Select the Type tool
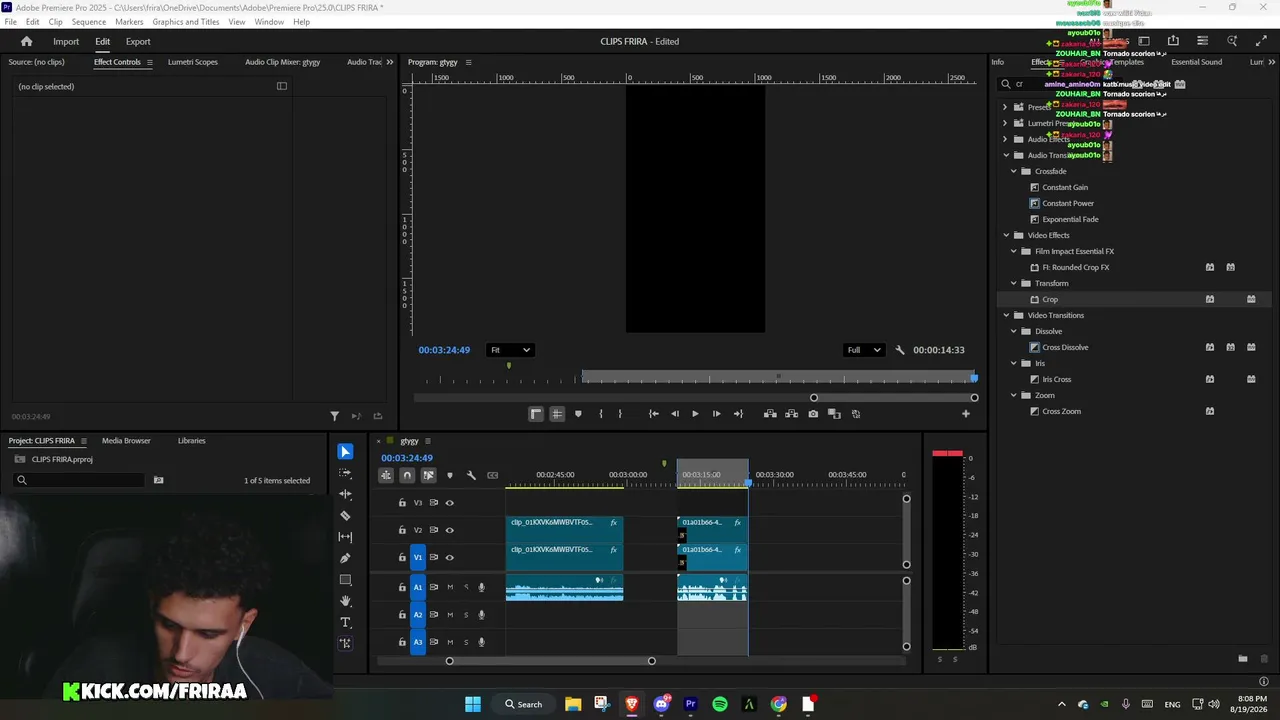 coord(345,622)
